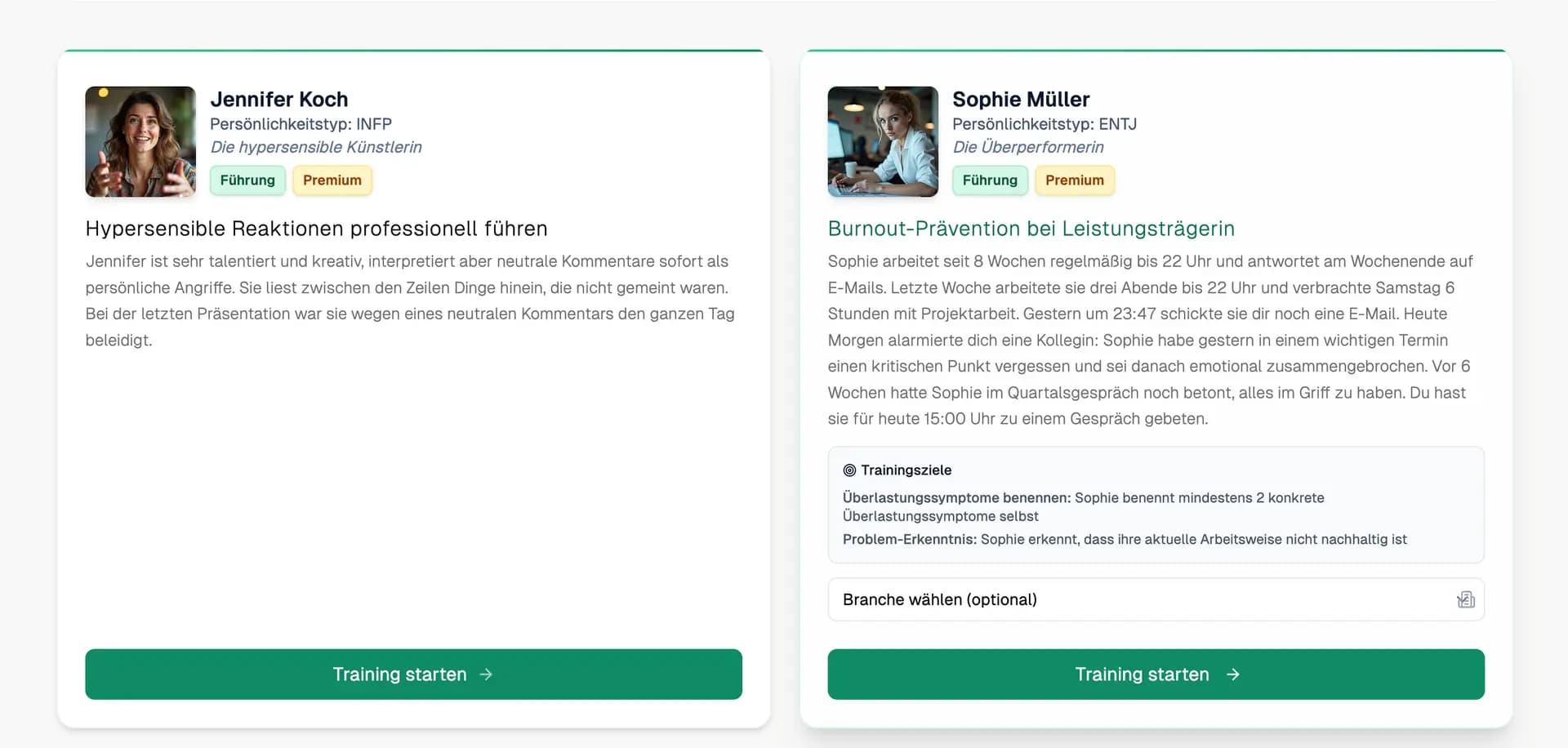Viewport: 1568px width, 748px height.
Task: Click the arrow icon in Sophie's Training starten button
Action: point(1233,675)
